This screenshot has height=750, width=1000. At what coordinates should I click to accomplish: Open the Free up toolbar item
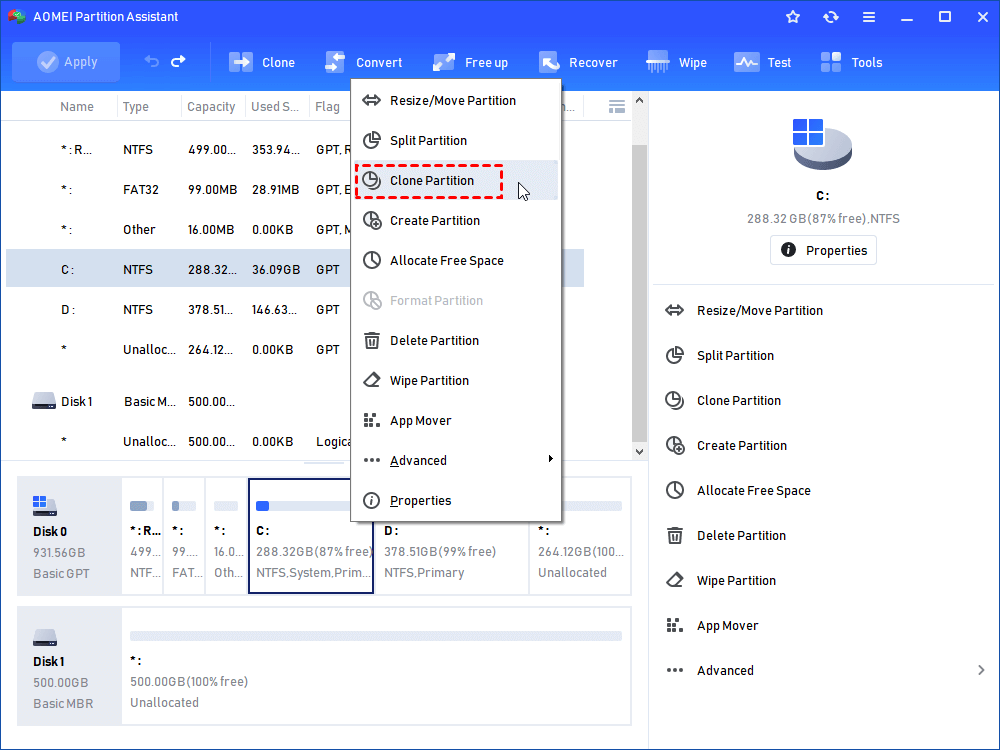pyautogui.click(x=471, y=62)
